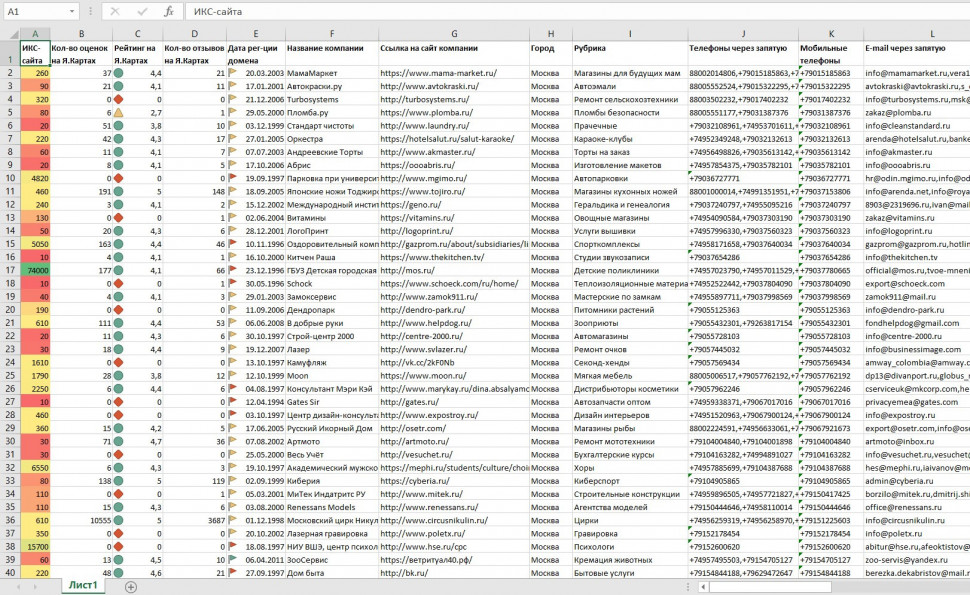The width and height of the screenshot is (970, 595).
Task: Select the green cell with value 74000
Action: coord(35,270)
